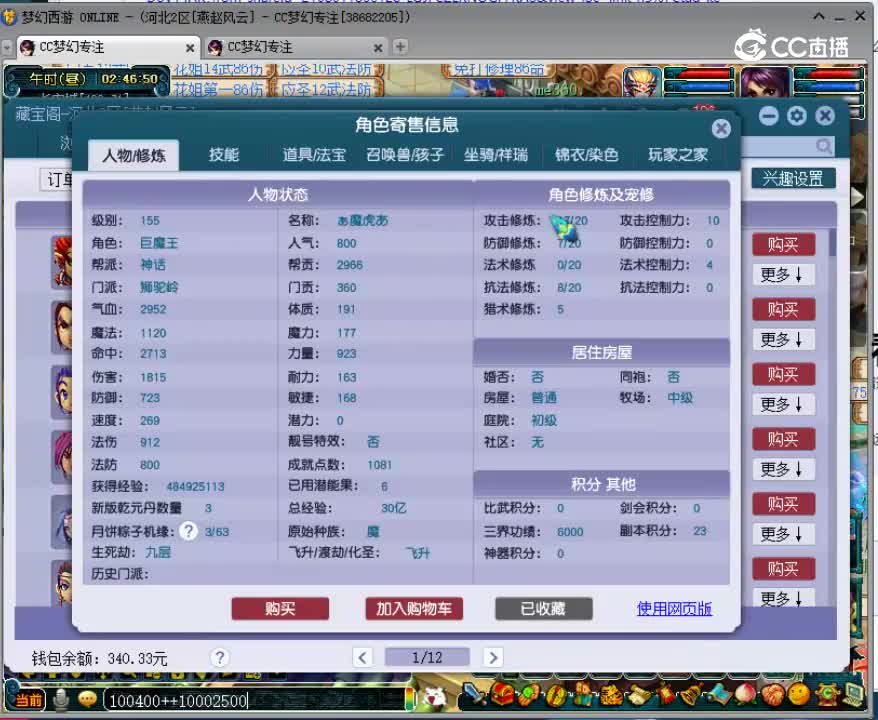
Task: Expand second 更多 dropdown in the listing
Action: [x=782, y=339]
